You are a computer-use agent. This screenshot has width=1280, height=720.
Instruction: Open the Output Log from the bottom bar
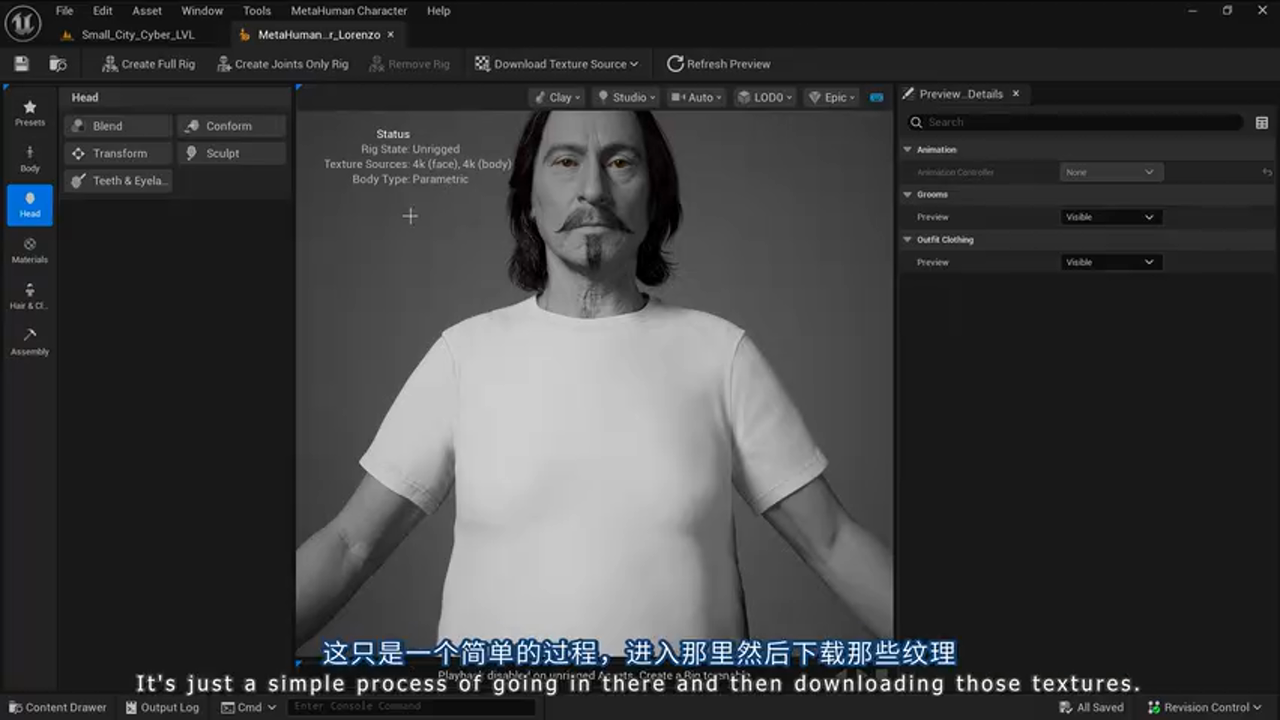tap(162, 707)
